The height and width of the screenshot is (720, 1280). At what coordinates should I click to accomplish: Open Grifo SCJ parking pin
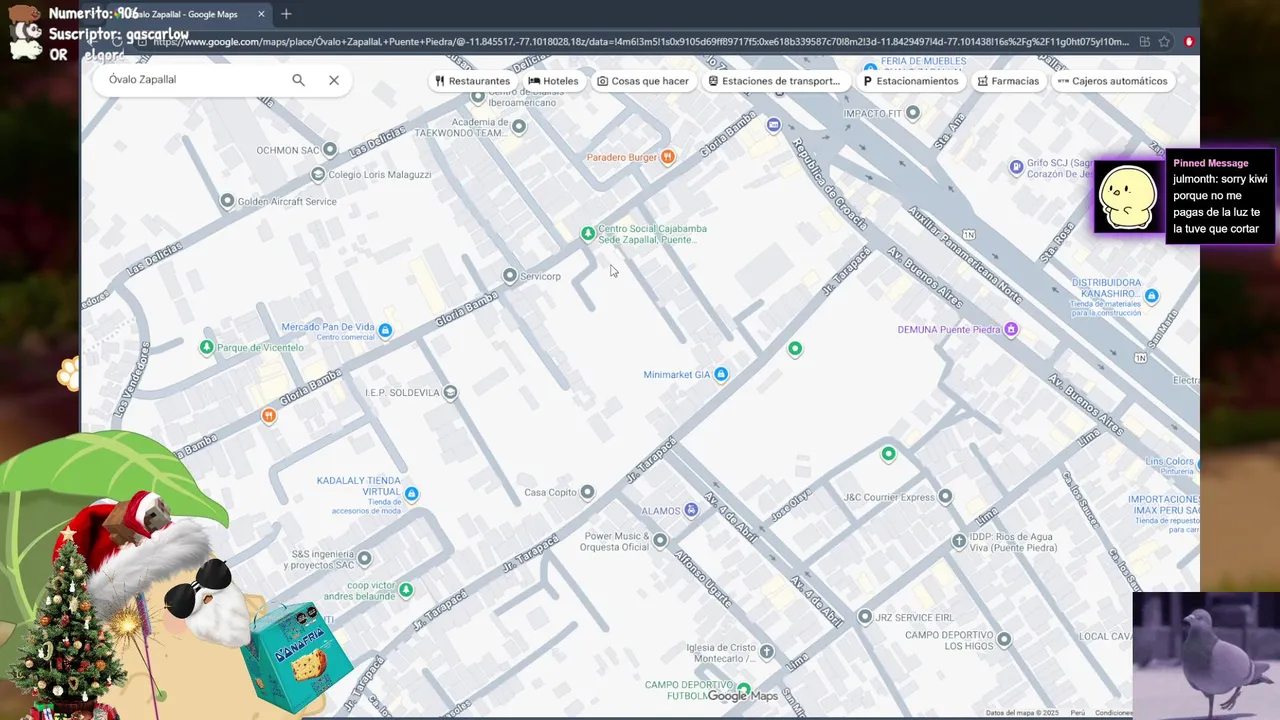point(1016,167)
